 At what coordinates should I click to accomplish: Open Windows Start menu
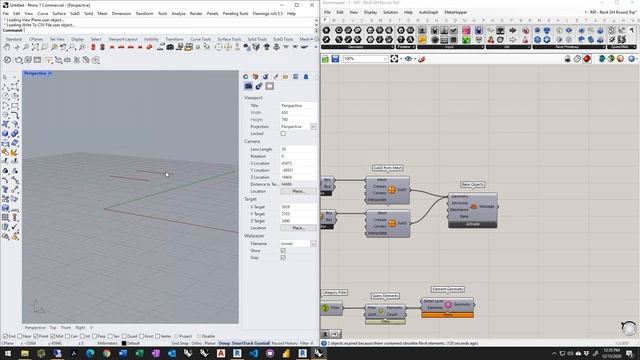(8, 353)
